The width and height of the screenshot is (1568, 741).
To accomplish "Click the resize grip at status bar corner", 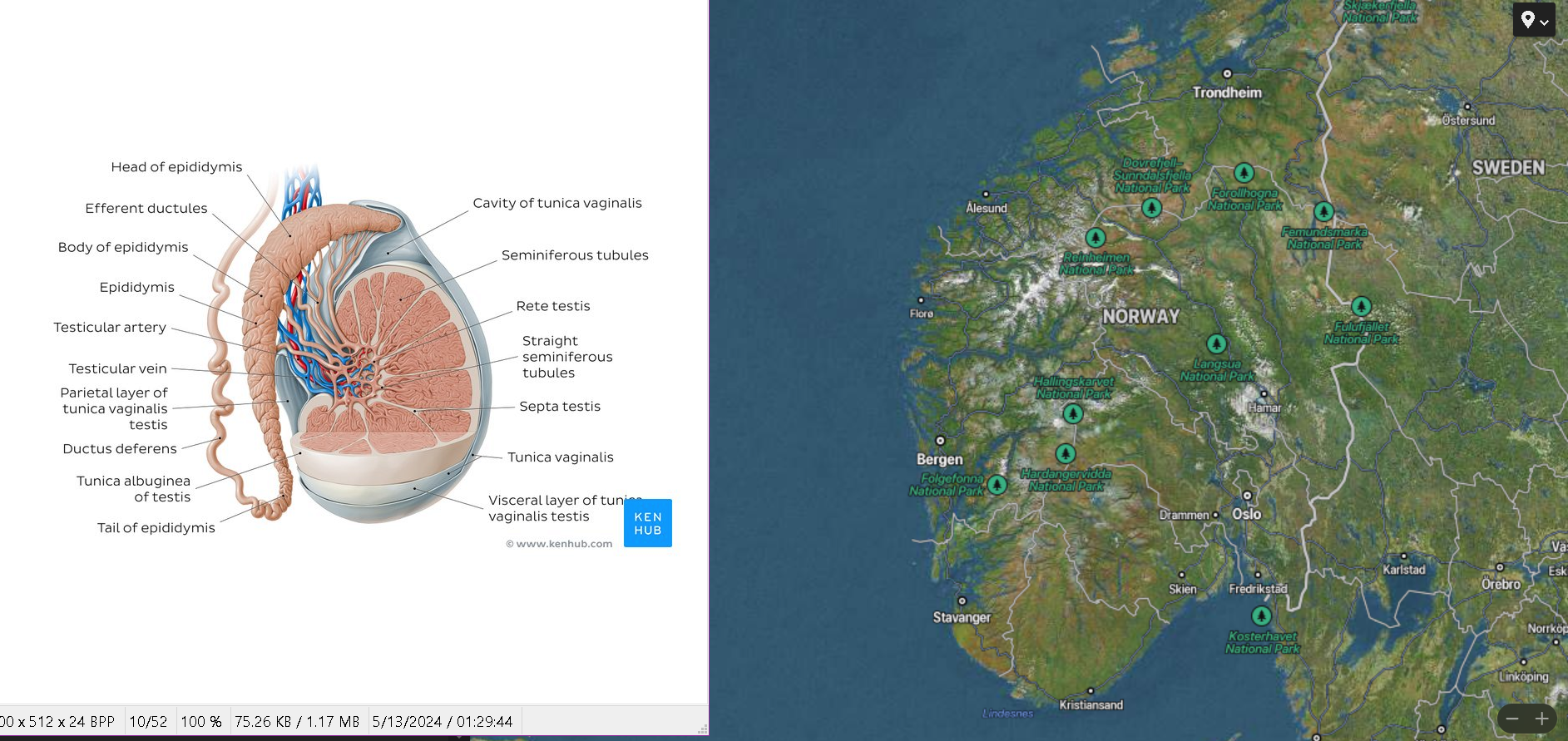I will point(703,729).
